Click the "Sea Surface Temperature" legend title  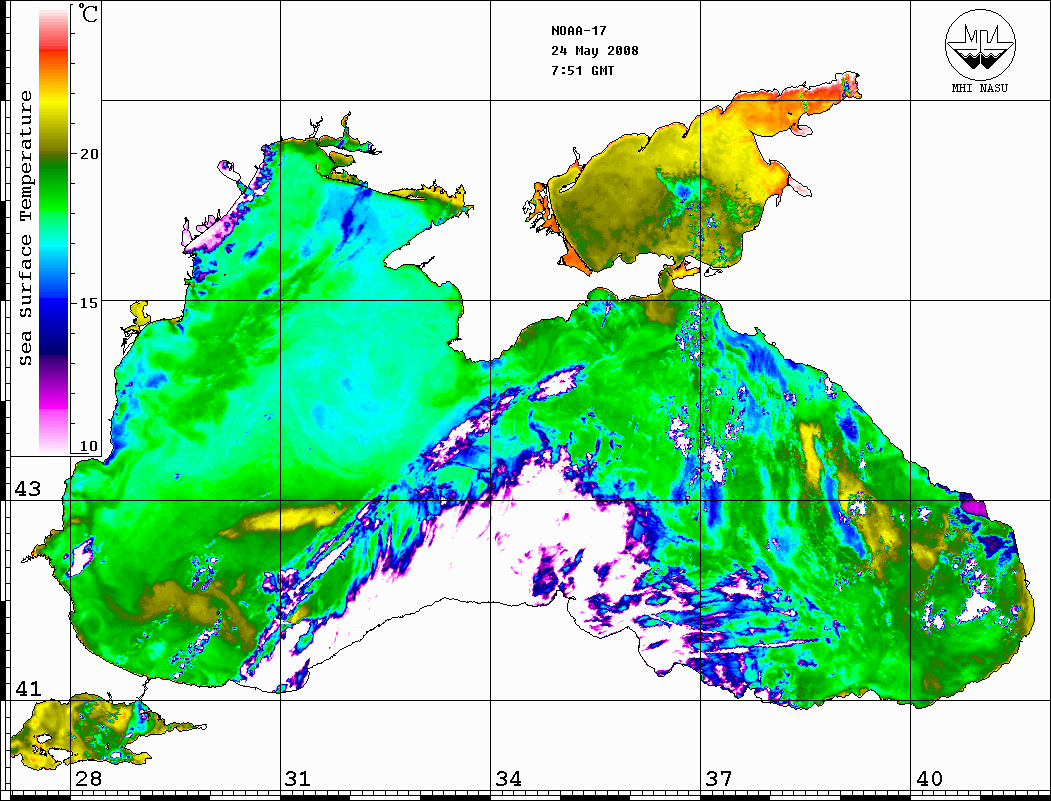click(x=25, y=228)
